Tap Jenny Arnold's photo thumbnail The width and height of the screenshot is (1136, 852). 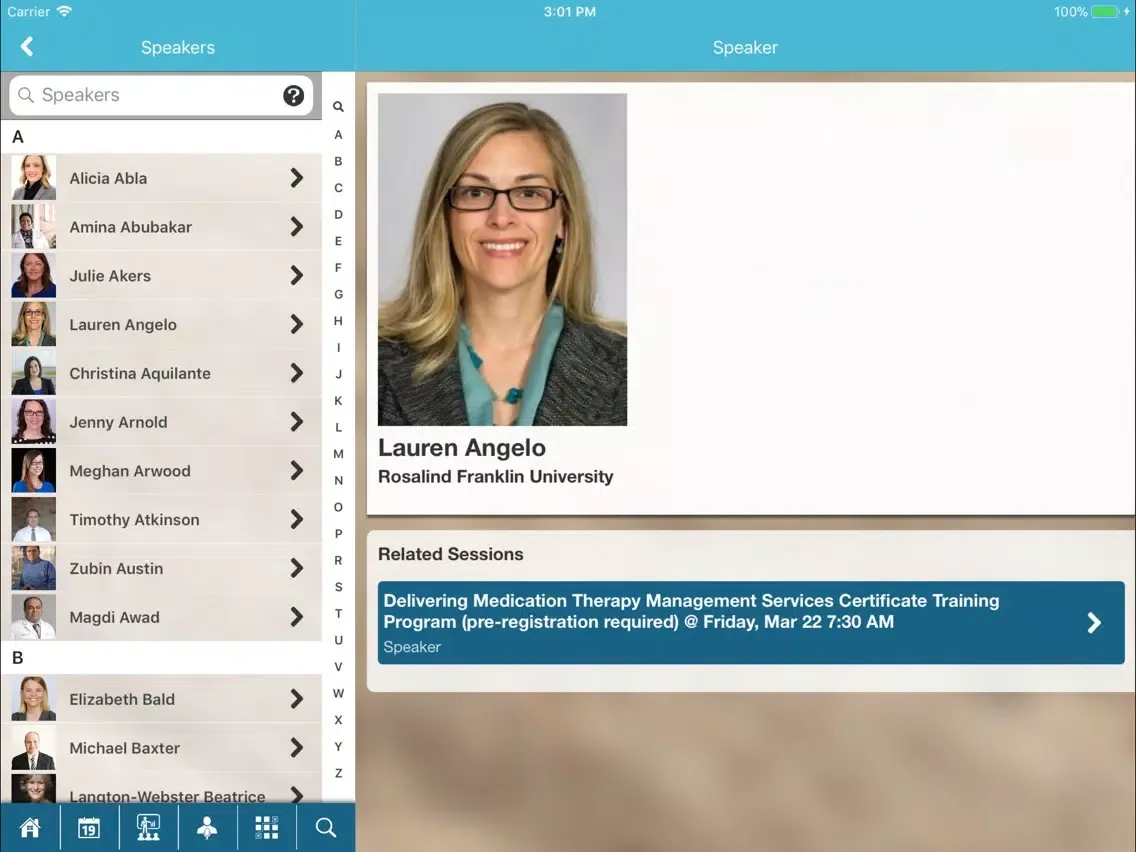[x=33, y=422]
